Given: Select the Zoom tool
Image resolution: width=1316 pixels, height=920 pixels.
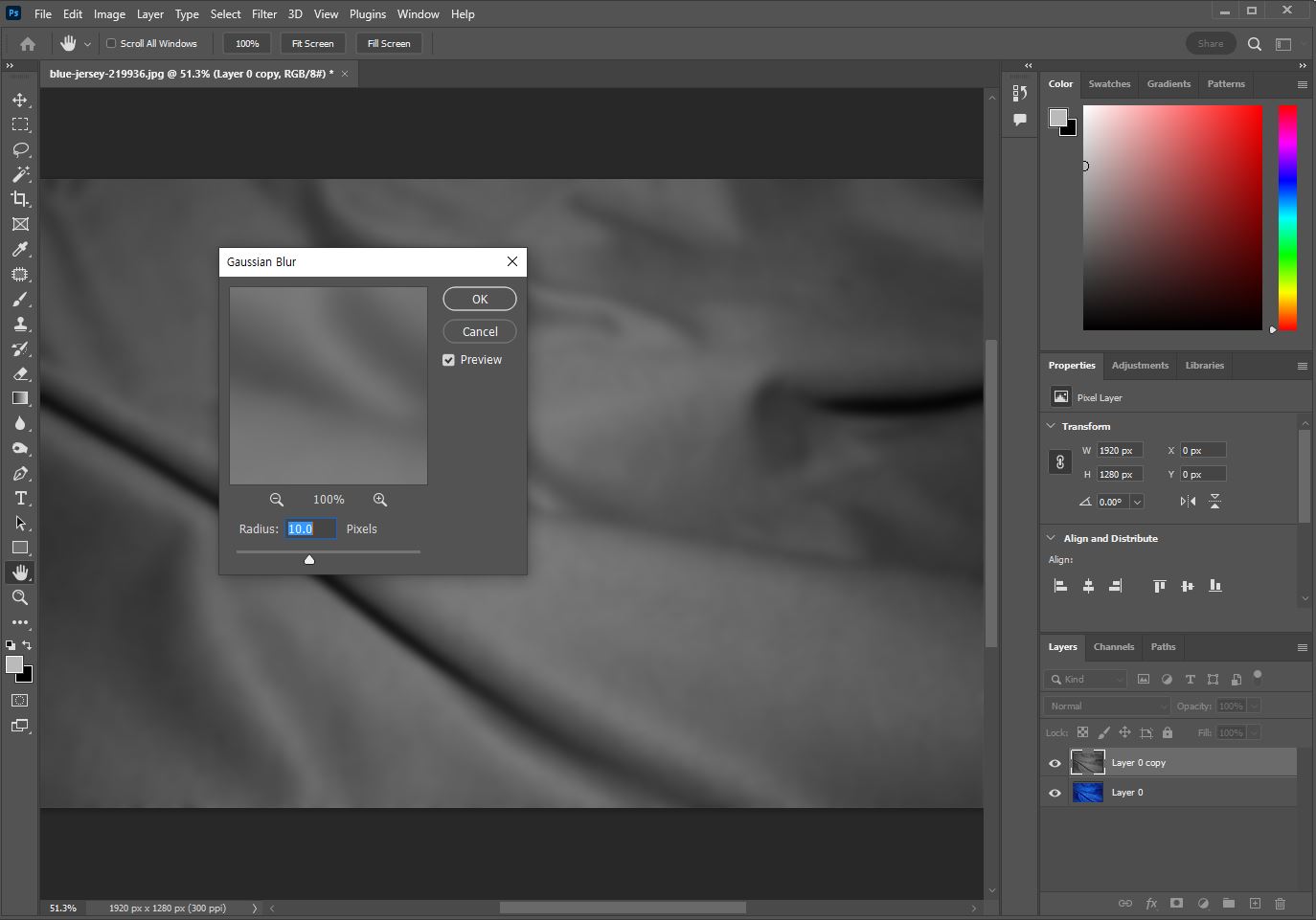Looking at the screenshot, I should (19, 597).
